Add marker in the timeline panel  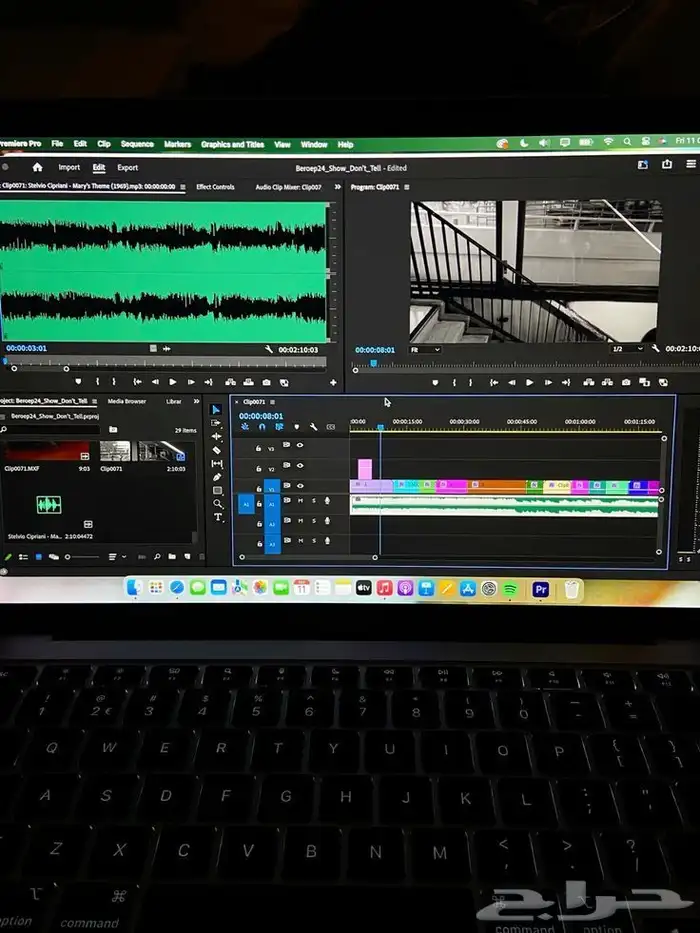[x=297, y=427]
